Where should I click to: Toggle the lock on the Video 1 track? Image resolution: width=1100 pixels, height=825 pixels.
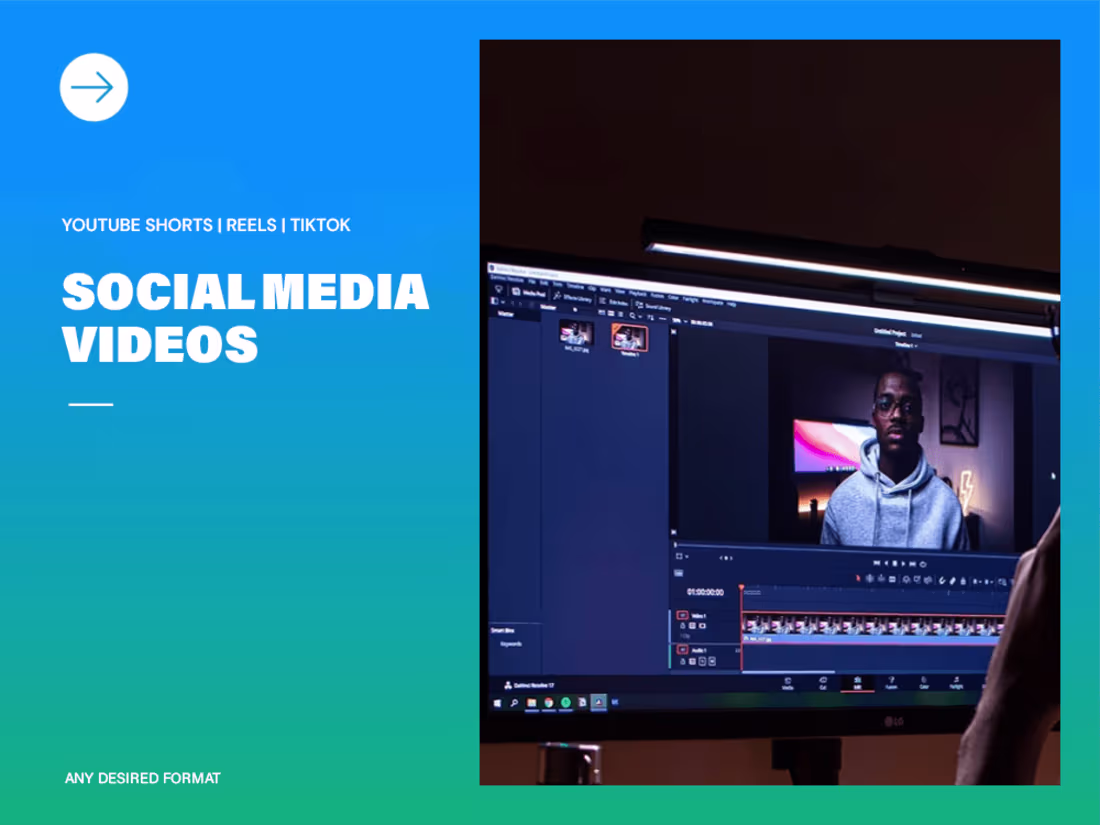click(683, 625)
